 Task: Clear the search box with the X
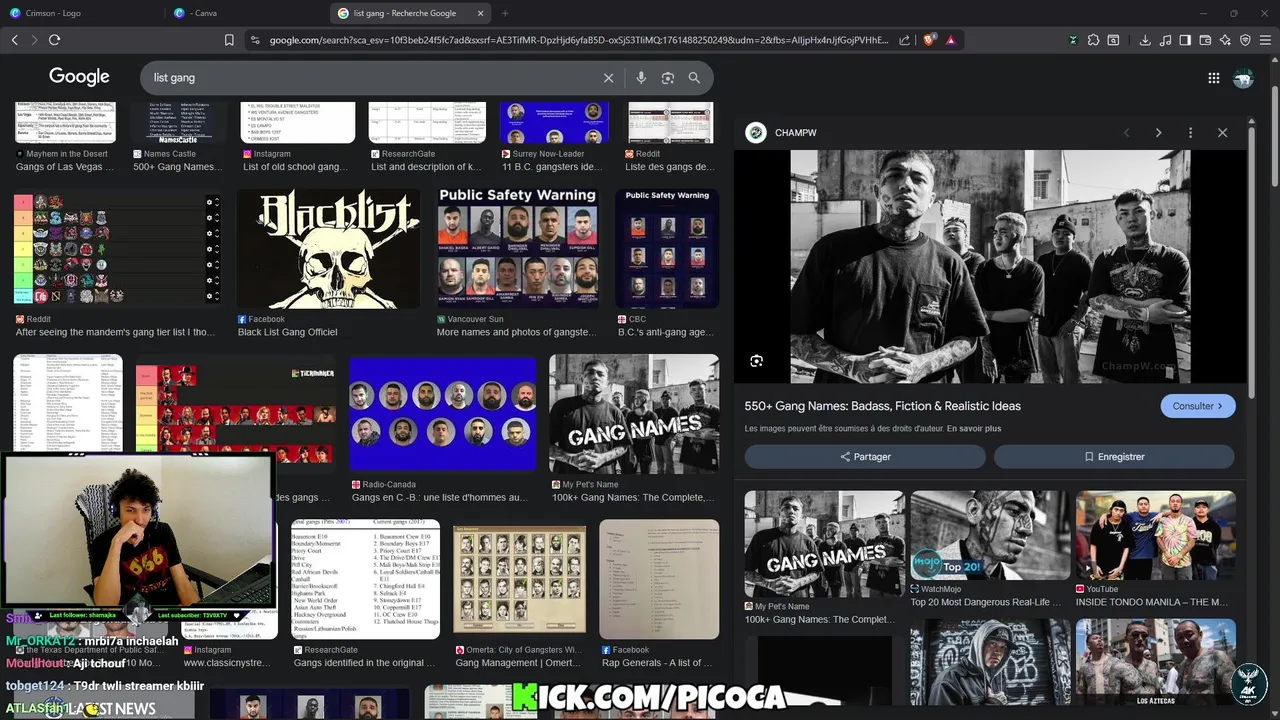point(608,78)
